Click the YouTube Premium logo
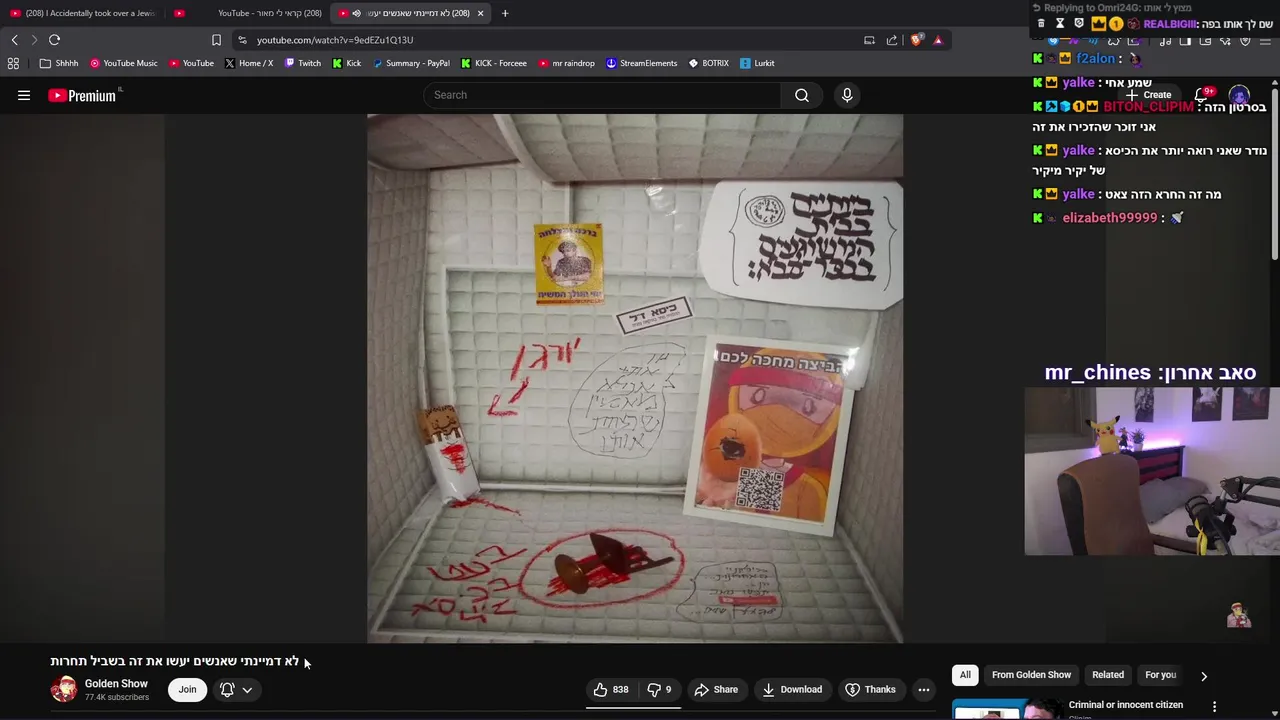The height and width of the screenshot is (720, 1280). (x=83, y=95)
